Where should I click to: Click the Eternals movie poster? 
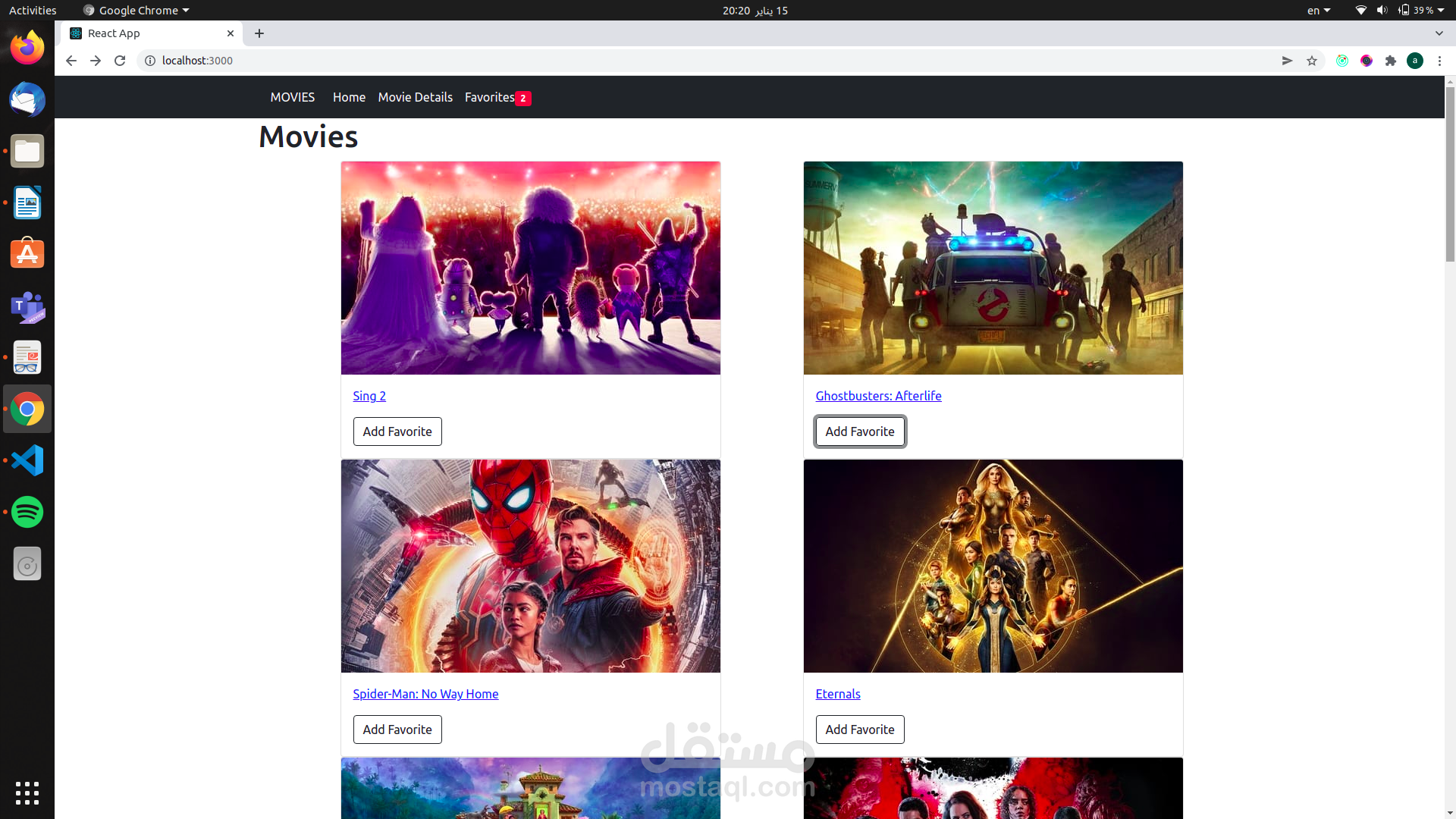tap(993, 566)
